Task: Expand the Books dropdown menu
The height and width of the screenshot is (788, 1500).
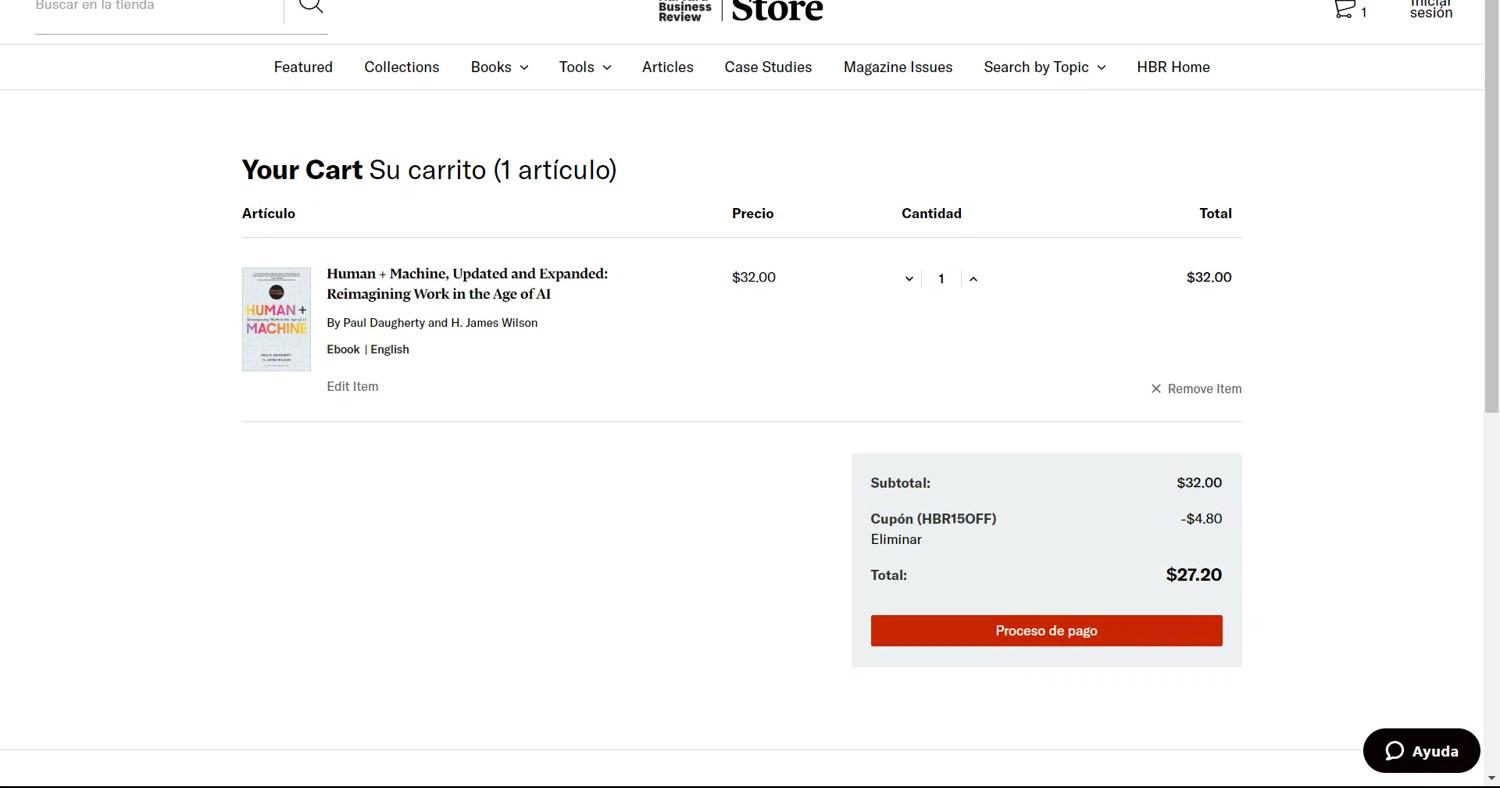Action: pyautogui.click(x=500, y=67)
